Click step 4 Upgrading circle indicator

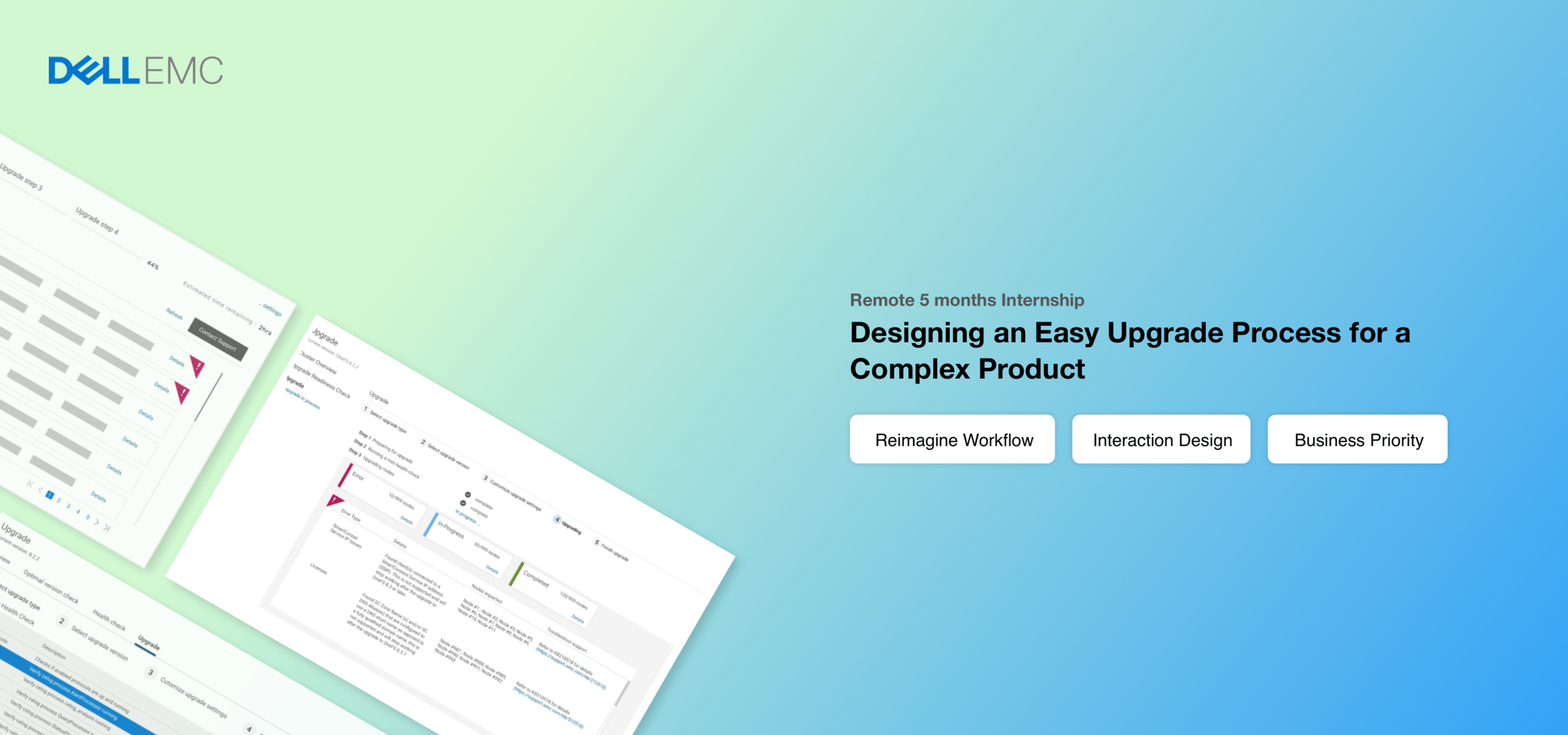557,519
